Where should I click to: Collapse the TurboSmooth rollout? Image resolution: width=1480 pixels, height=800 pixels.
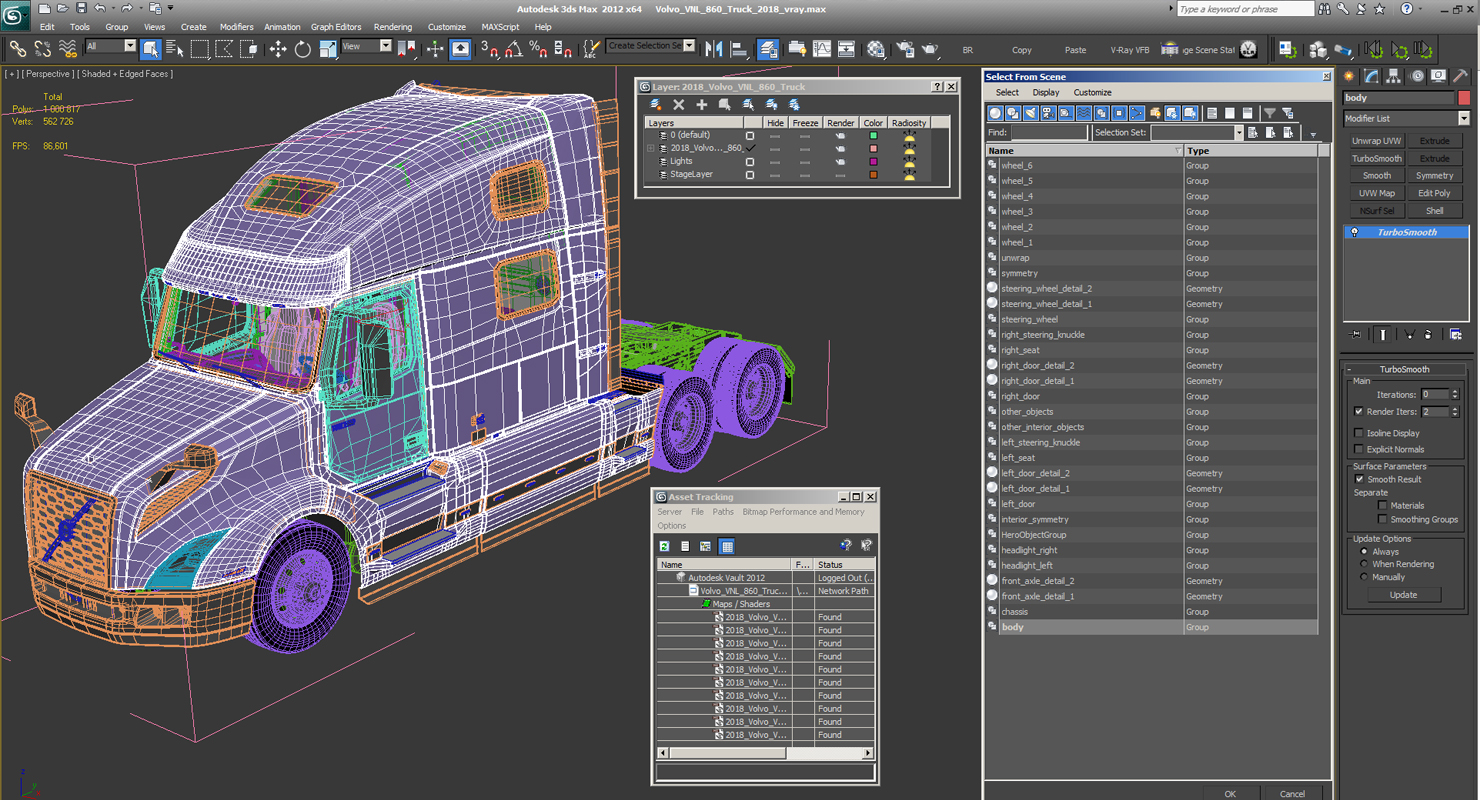pos(1349,369)
